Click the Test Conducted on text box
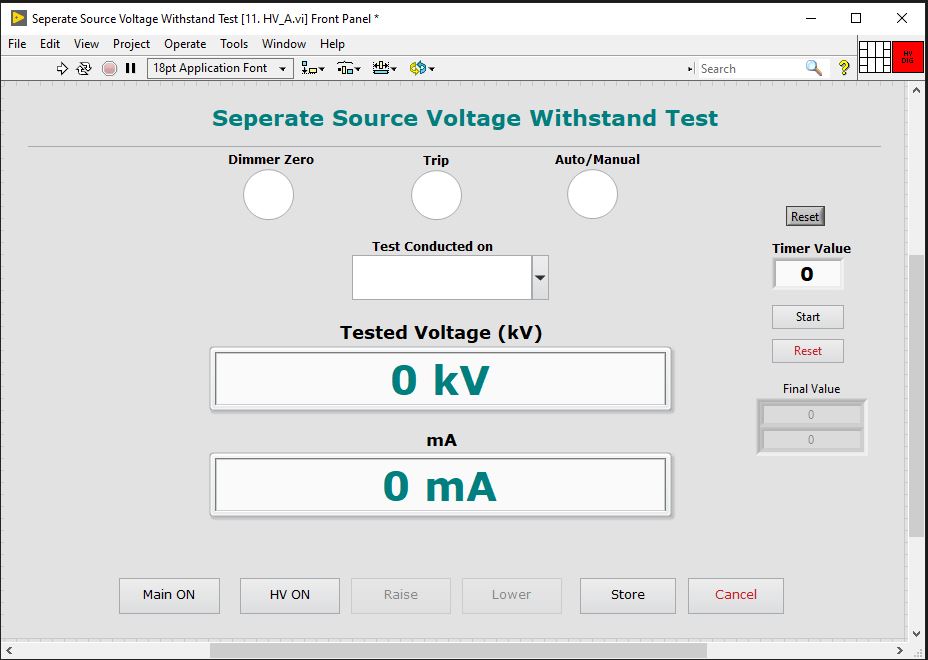This screenshot has height=660, width=928. tap(442, 278)
